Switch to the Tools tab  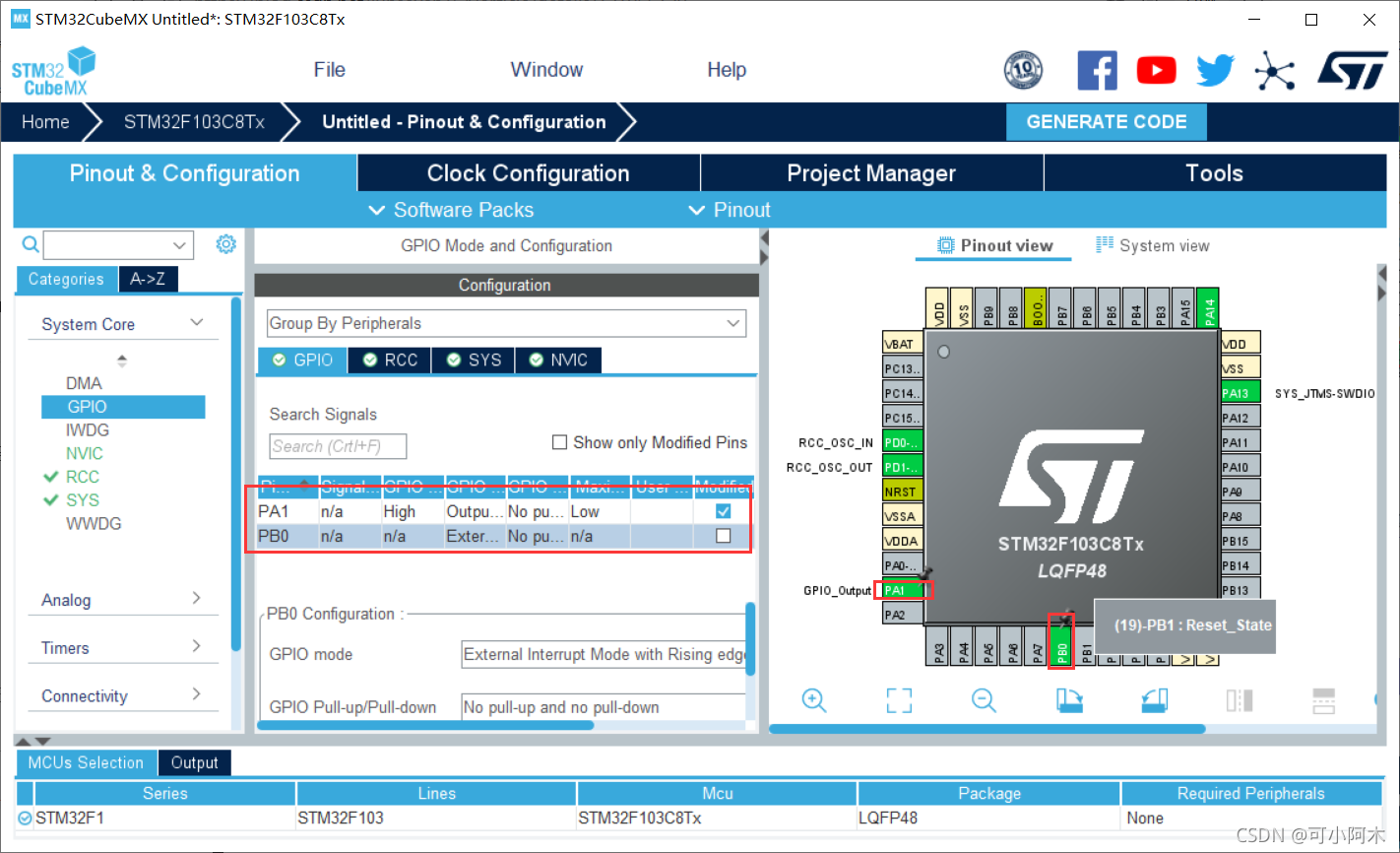[1215, 173]
